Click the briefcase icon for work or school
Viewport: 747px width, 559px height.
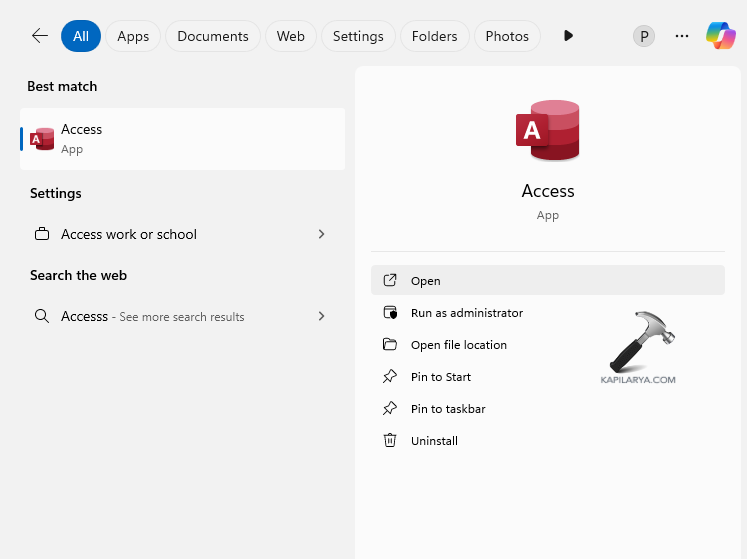(x=42, y=234)
